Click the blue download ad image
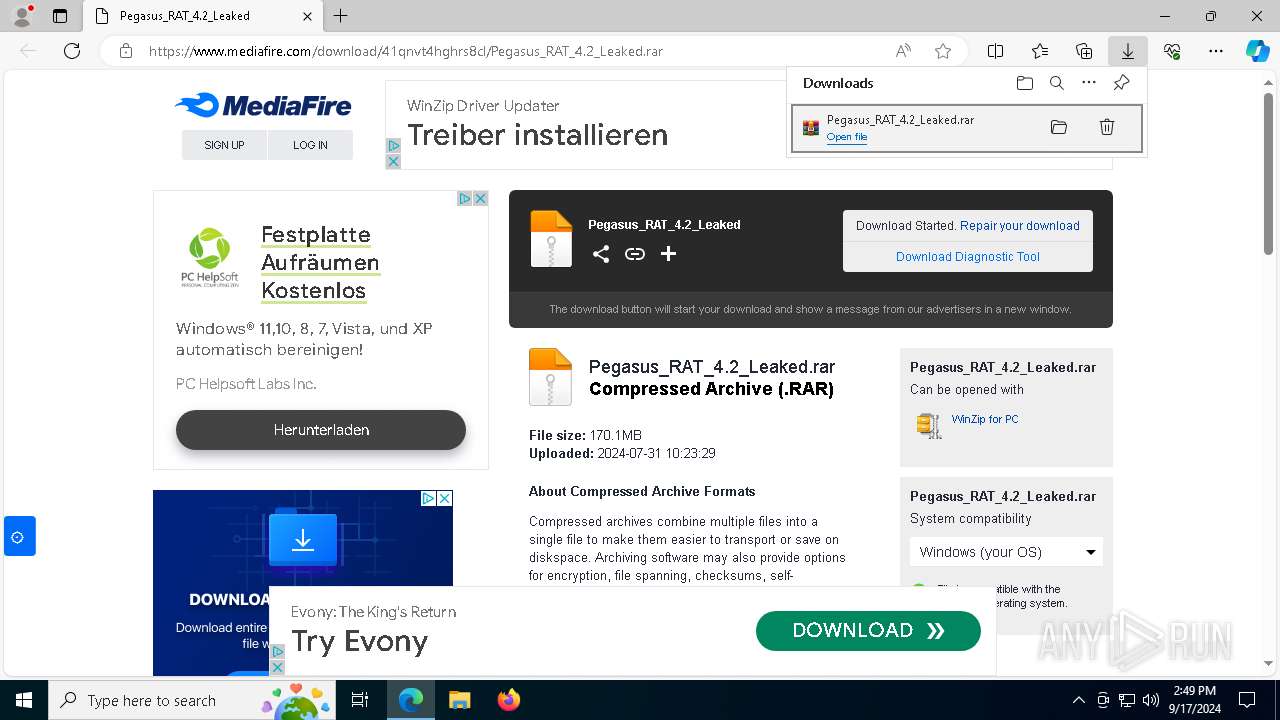This screenshot has width=1280, height=720. click(x=303, y=582)
